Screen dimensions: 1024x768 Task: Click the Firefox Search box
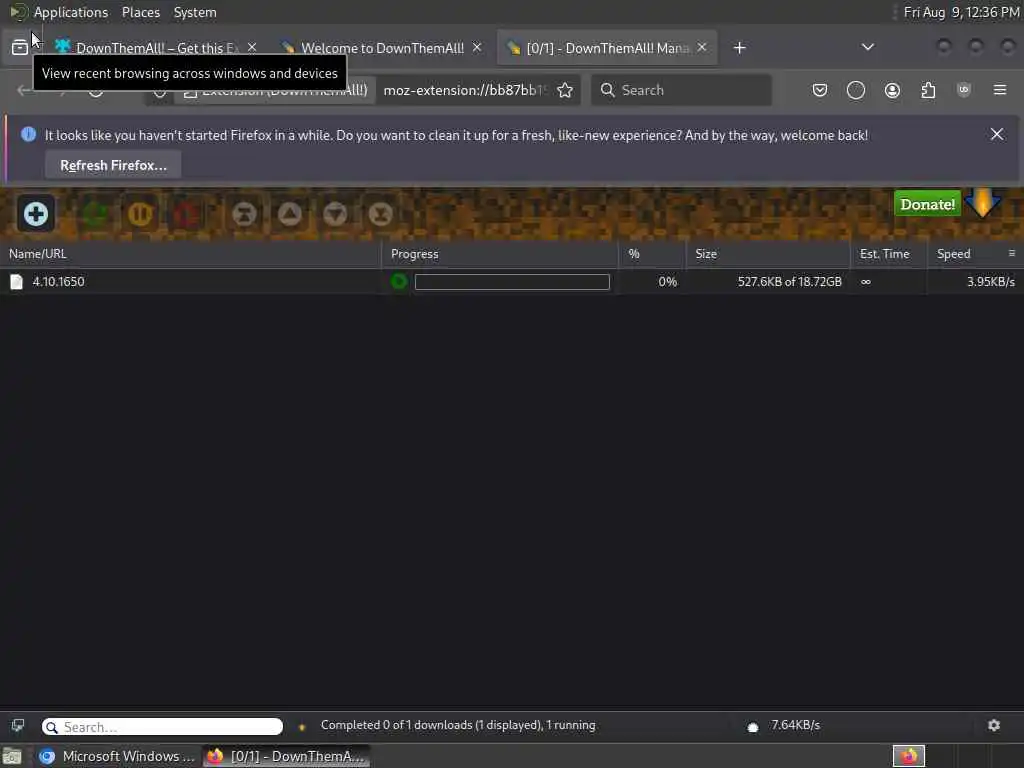tap(681, 90)
